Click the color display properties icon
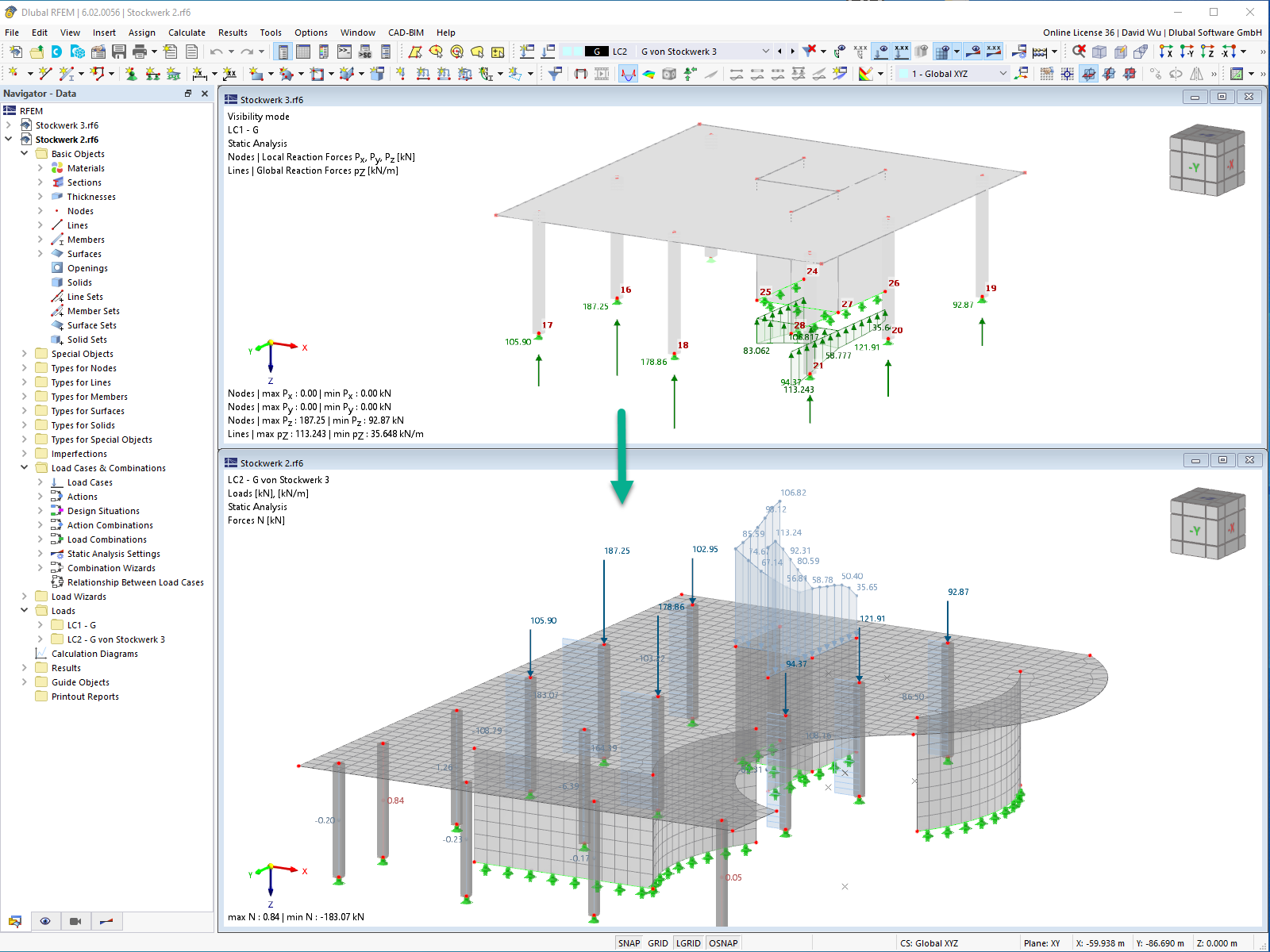 click(866, 73)
